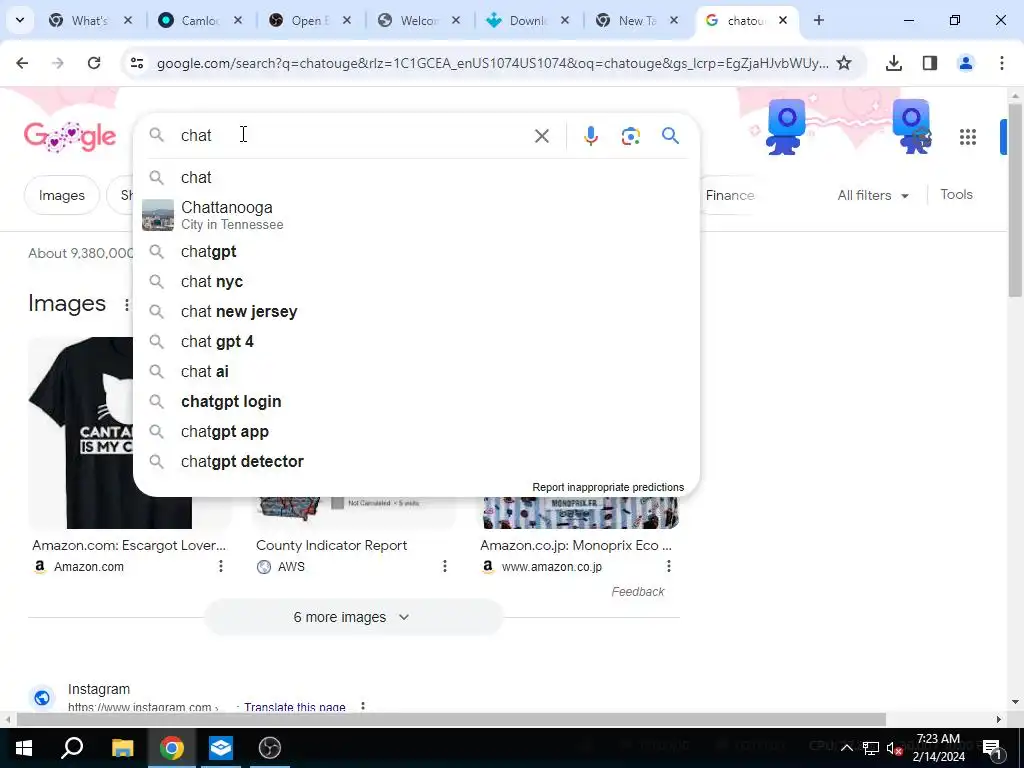Screen dimensions: 1024x768
Task: Choose the 'chatgpt login' suggestion
Action: [416, 402]
